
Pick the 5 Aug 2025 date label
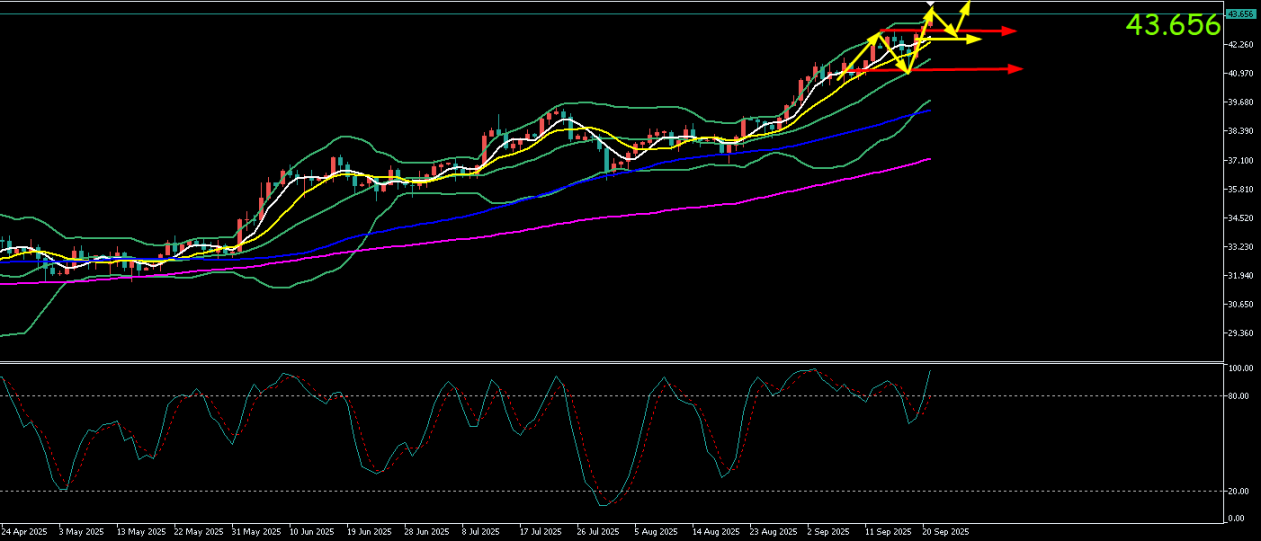pyautogui.click(x=658, y=532)
